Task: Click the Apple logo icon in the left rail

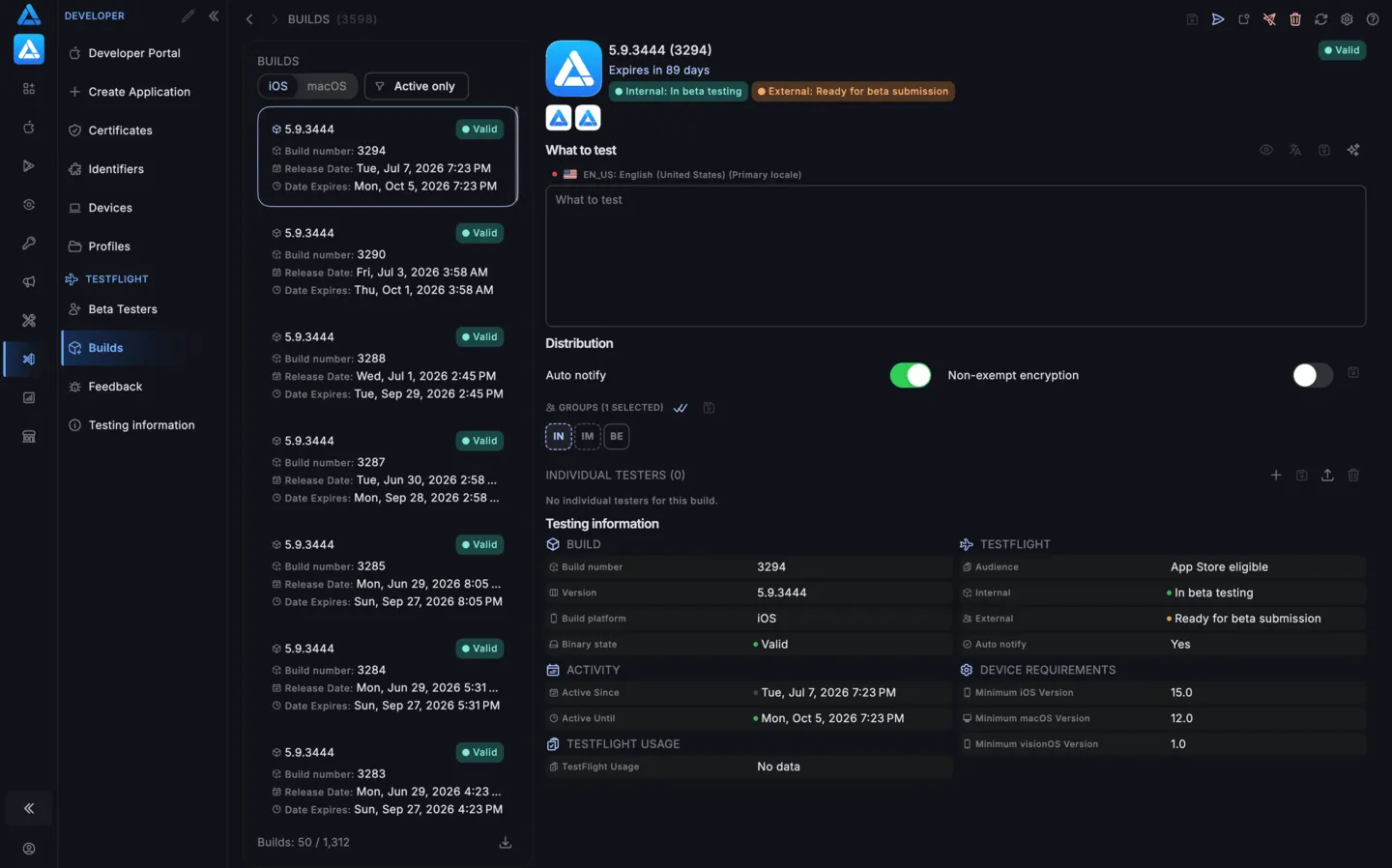Action: tap(29, 128)
